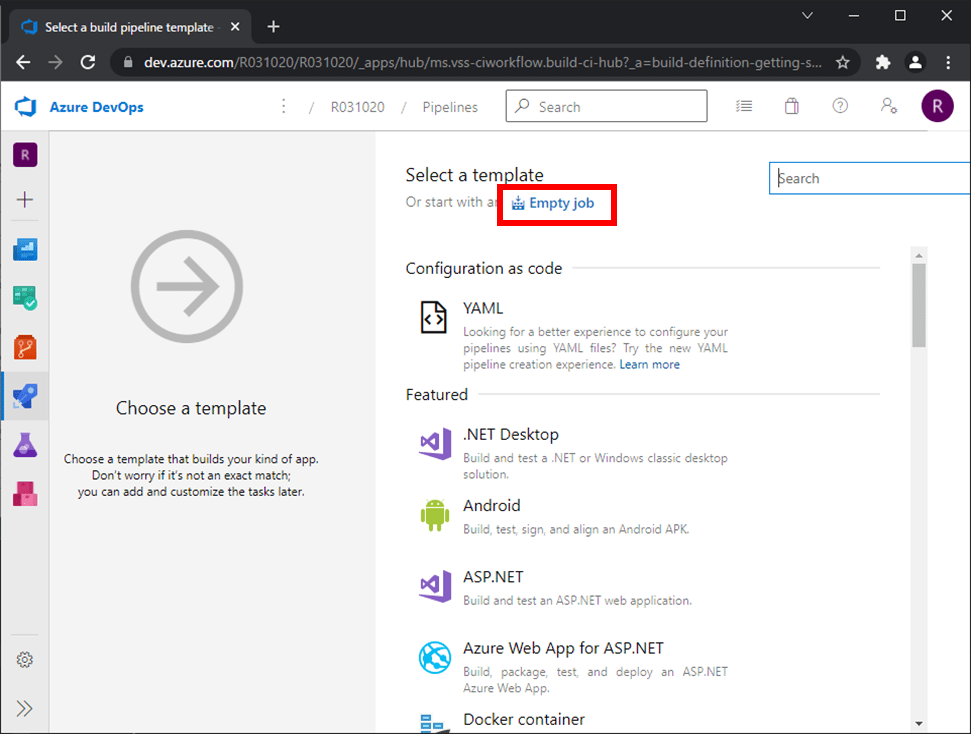
Task: Select the build pipeline template browser tab
Action: pyautogui.click(x=130, y=27)
